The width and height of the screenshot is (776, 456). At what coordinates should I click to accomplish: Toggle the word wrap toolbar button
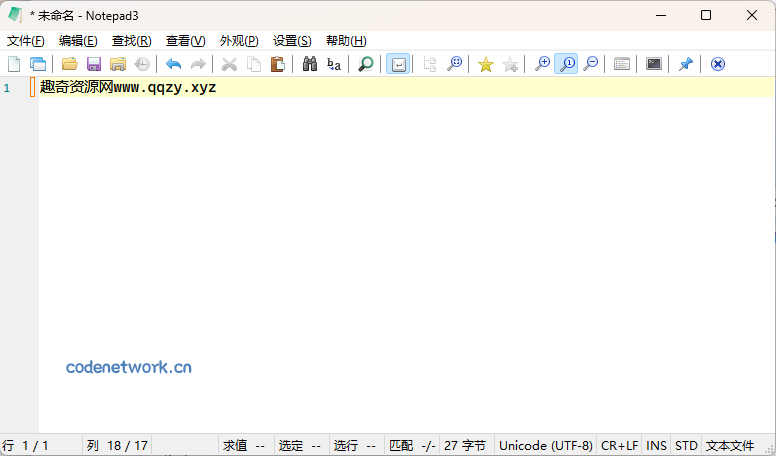point(398,64)
